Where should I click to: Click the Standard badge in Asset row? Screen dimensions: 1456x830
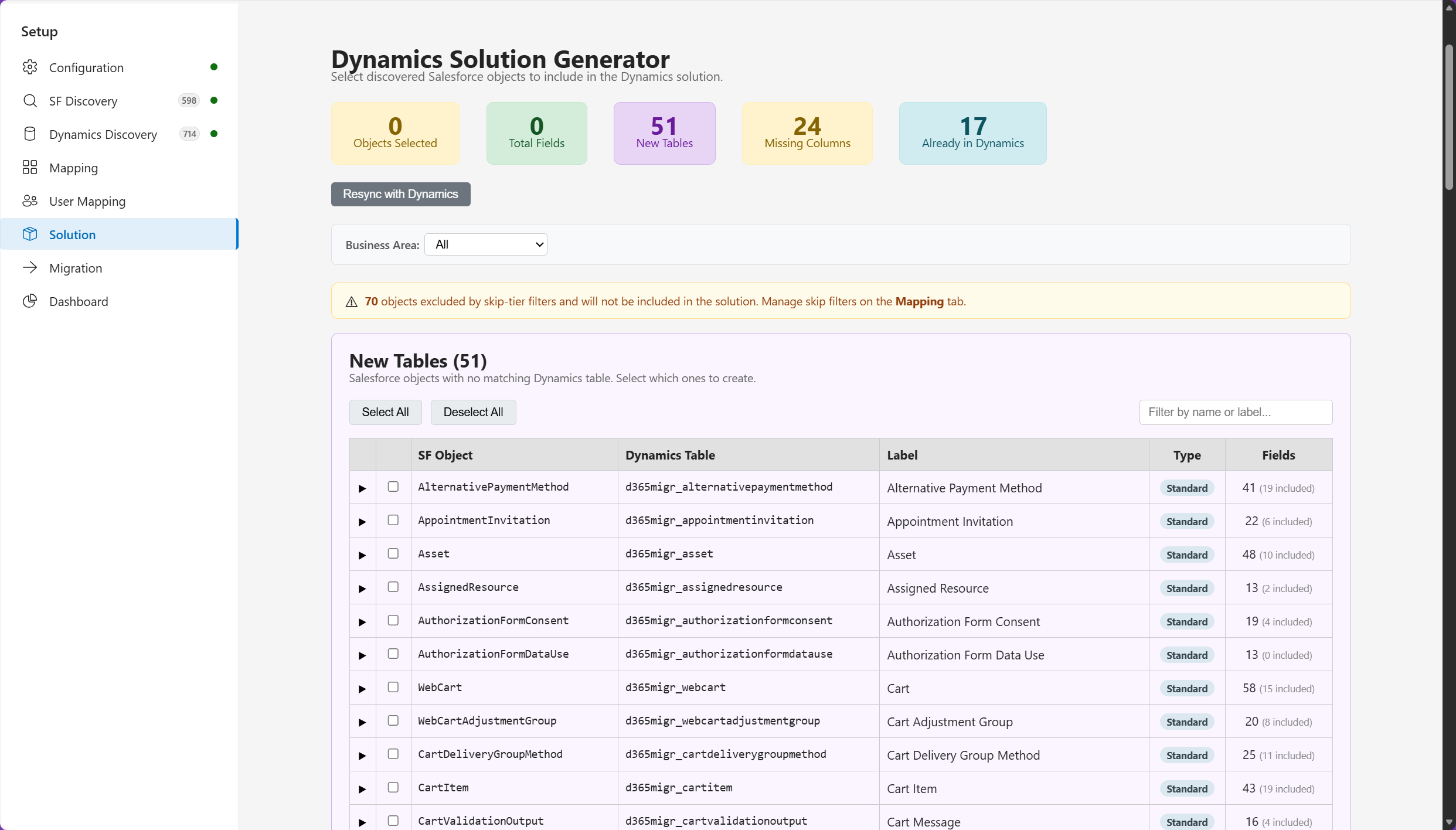click(x=1186, y=555)
